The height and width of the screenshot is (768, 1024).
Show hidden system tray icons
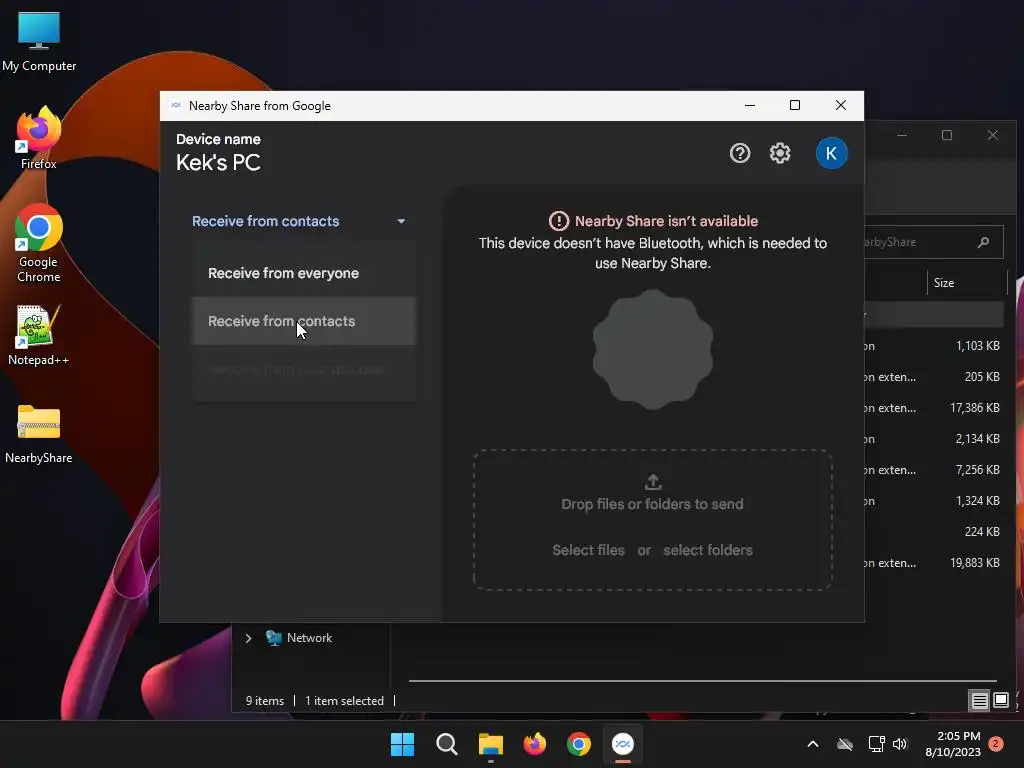click(813, 744)
